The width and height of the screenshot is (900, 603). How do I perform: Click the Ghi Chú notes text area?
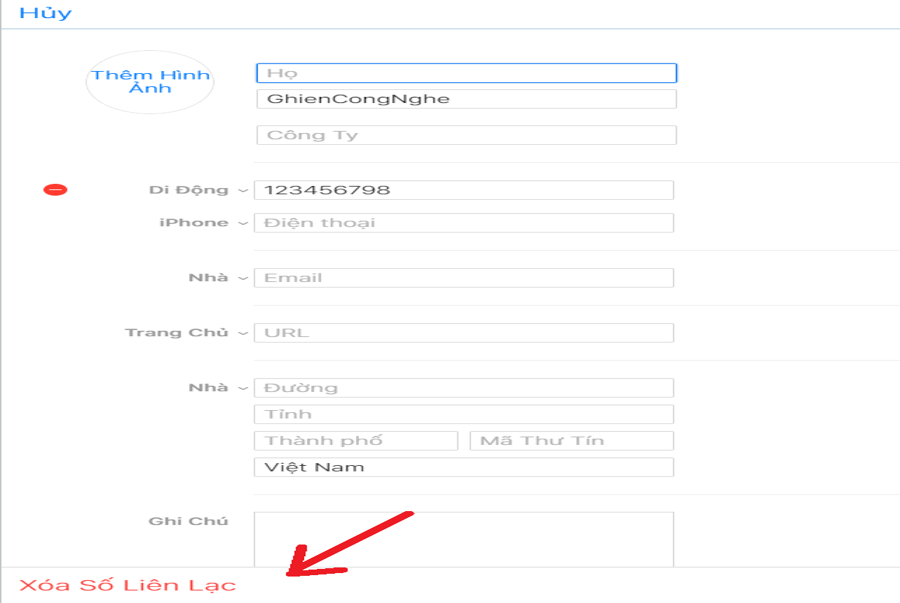[x=464, y=539]
